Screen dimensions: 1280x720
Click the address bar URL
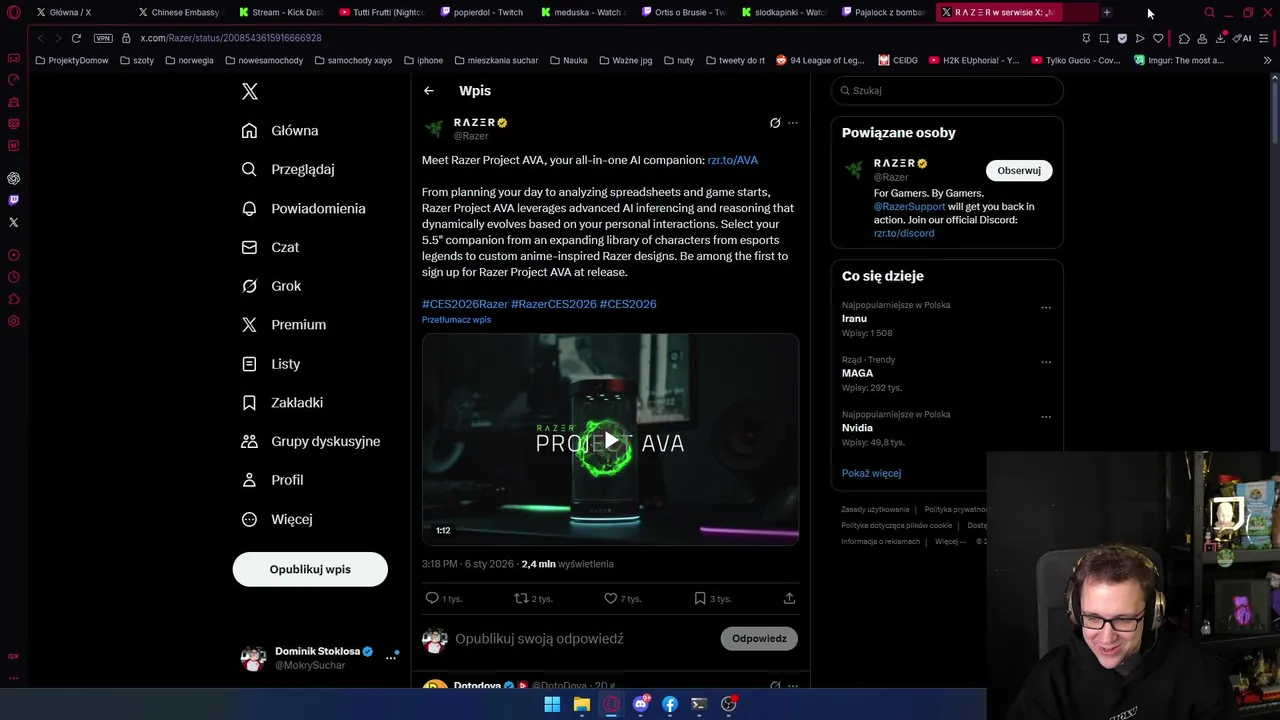pyautogui.click(x=231, y=38)
